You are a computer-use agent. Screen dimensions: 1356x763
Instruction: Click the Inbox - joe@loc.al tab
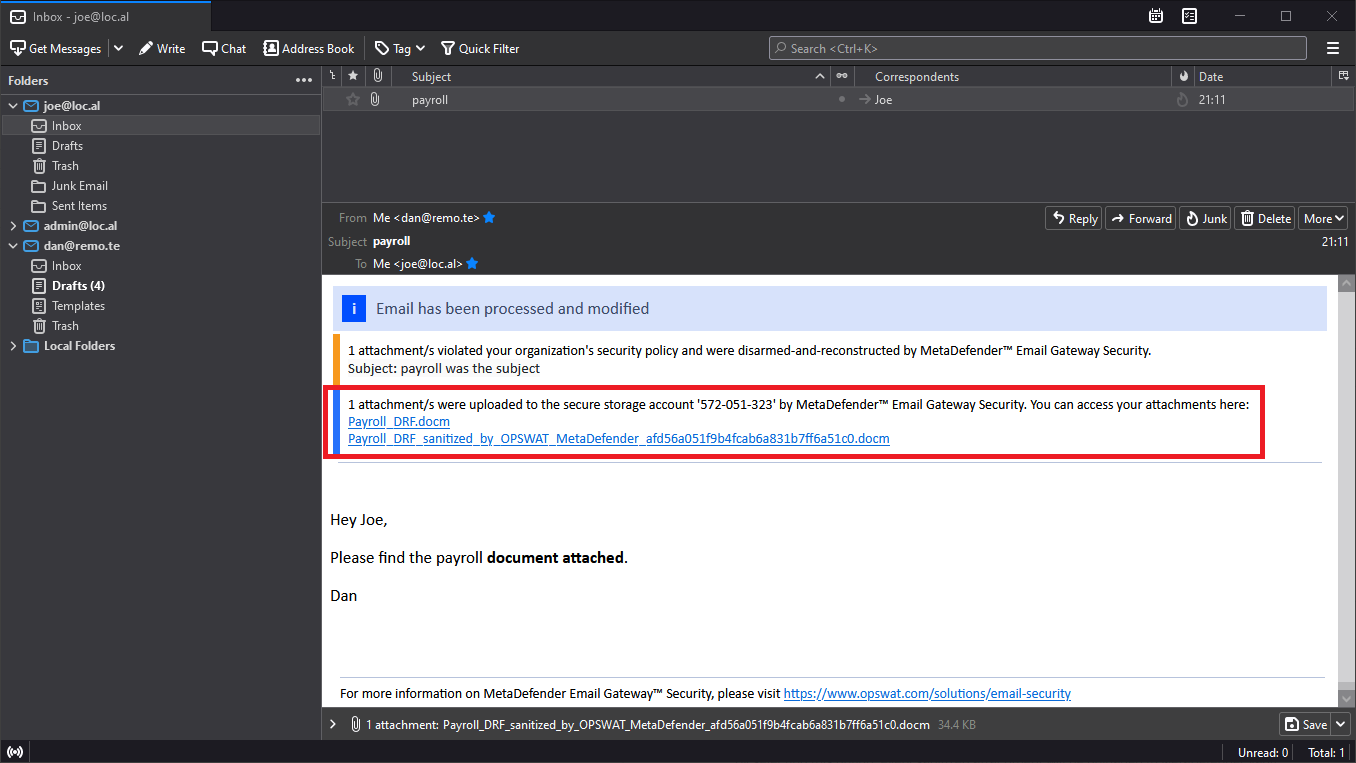pos(105,16)
